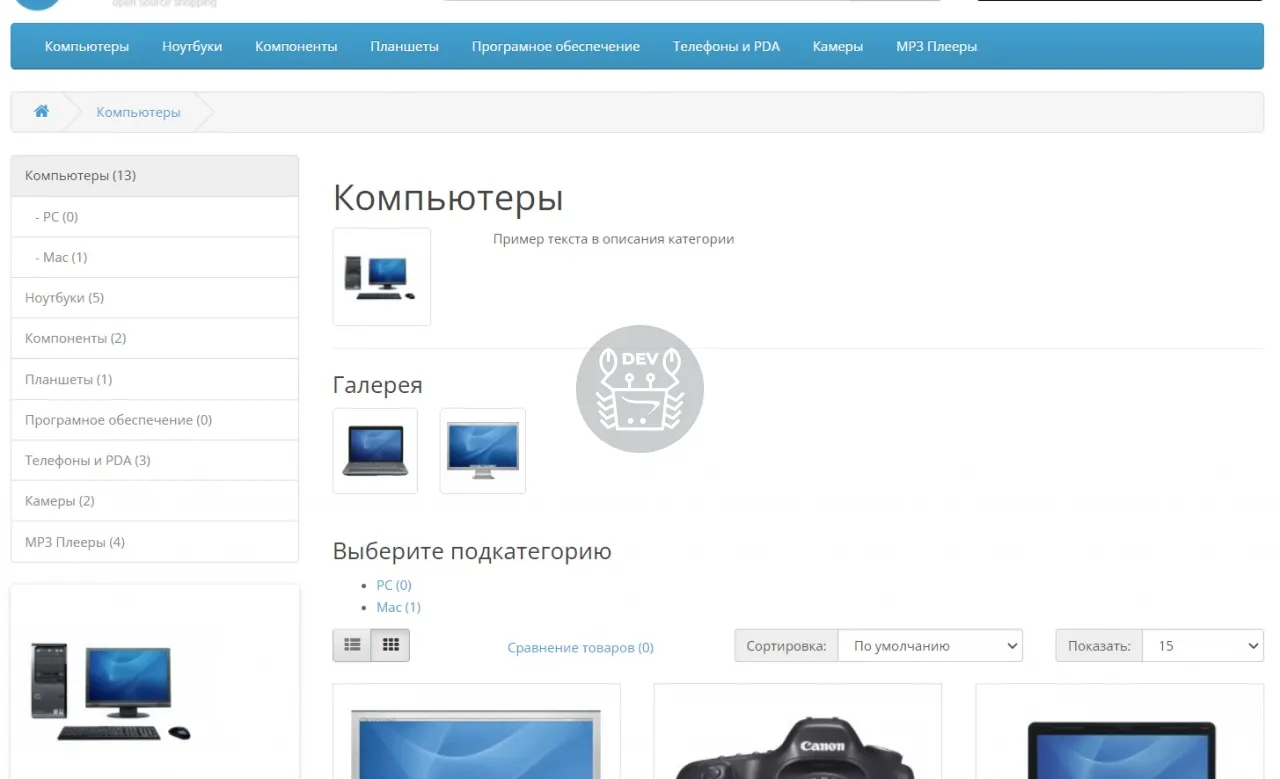This screenshot has width=1280, height=779.
Task: Open Камеры in top navigation bar
Action: [838, 46]
